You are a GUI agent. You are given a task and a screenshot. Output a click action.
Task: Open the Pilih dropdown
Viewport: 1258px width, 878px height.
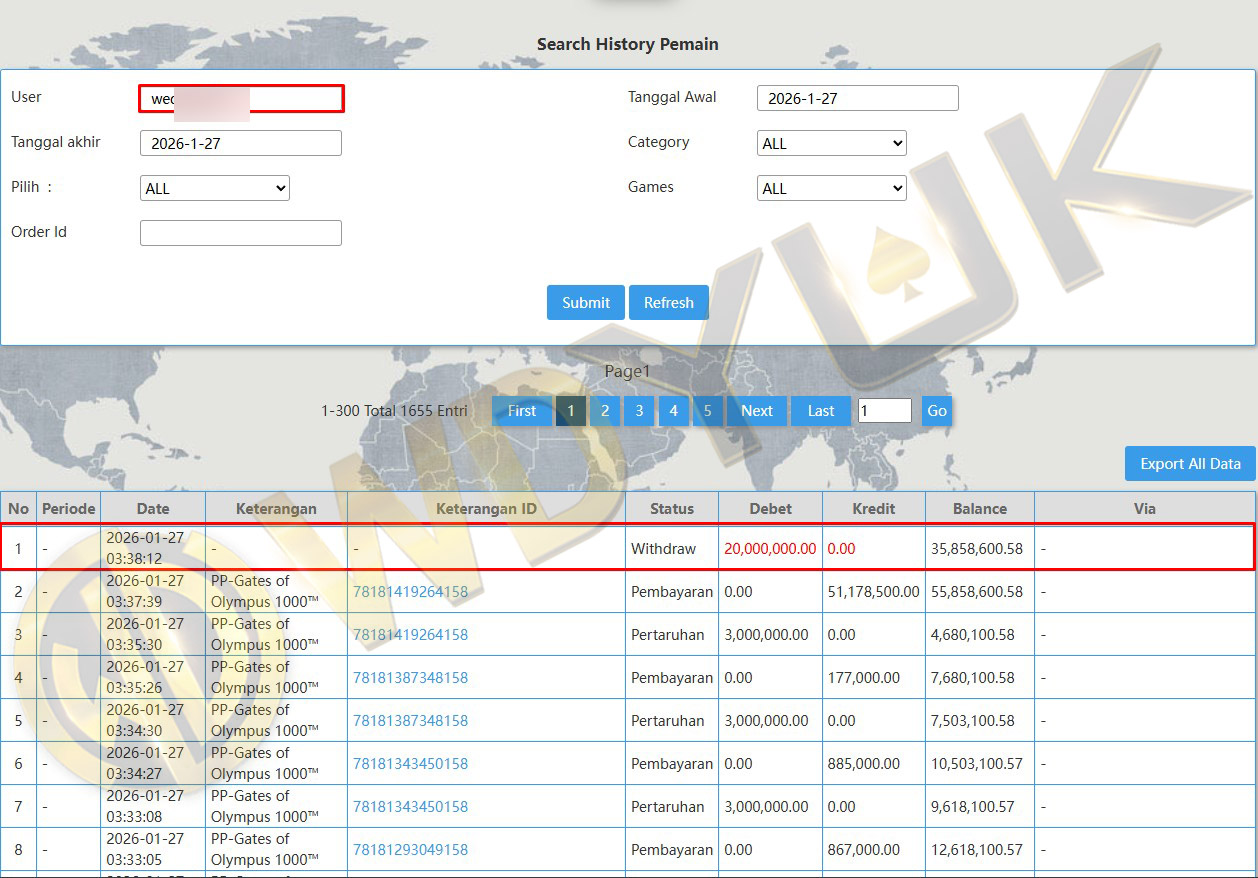tap(214, 188)
